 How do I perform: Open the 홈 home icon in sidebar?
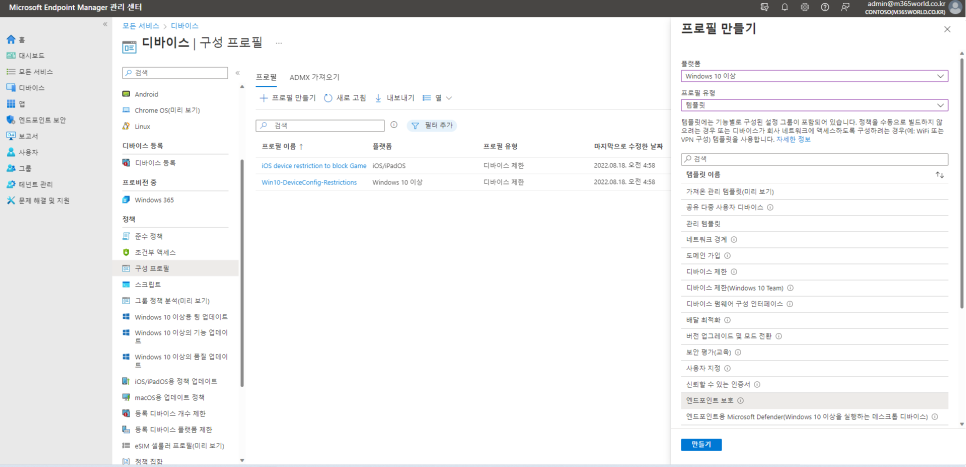(x=10, y=39)
